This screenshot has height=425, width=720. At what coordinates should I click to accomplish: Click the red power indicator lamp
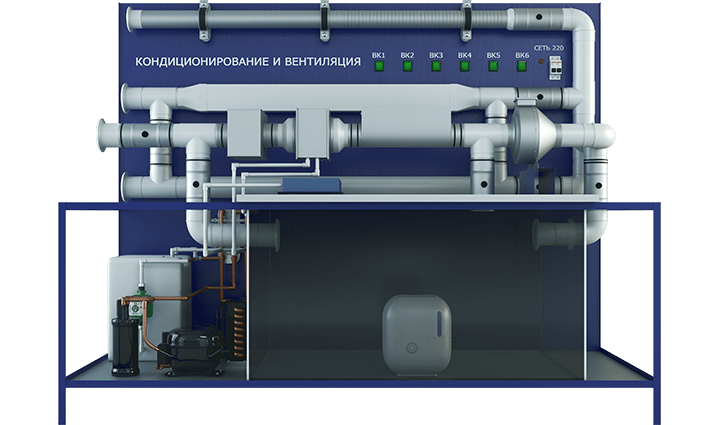point(542,63)
